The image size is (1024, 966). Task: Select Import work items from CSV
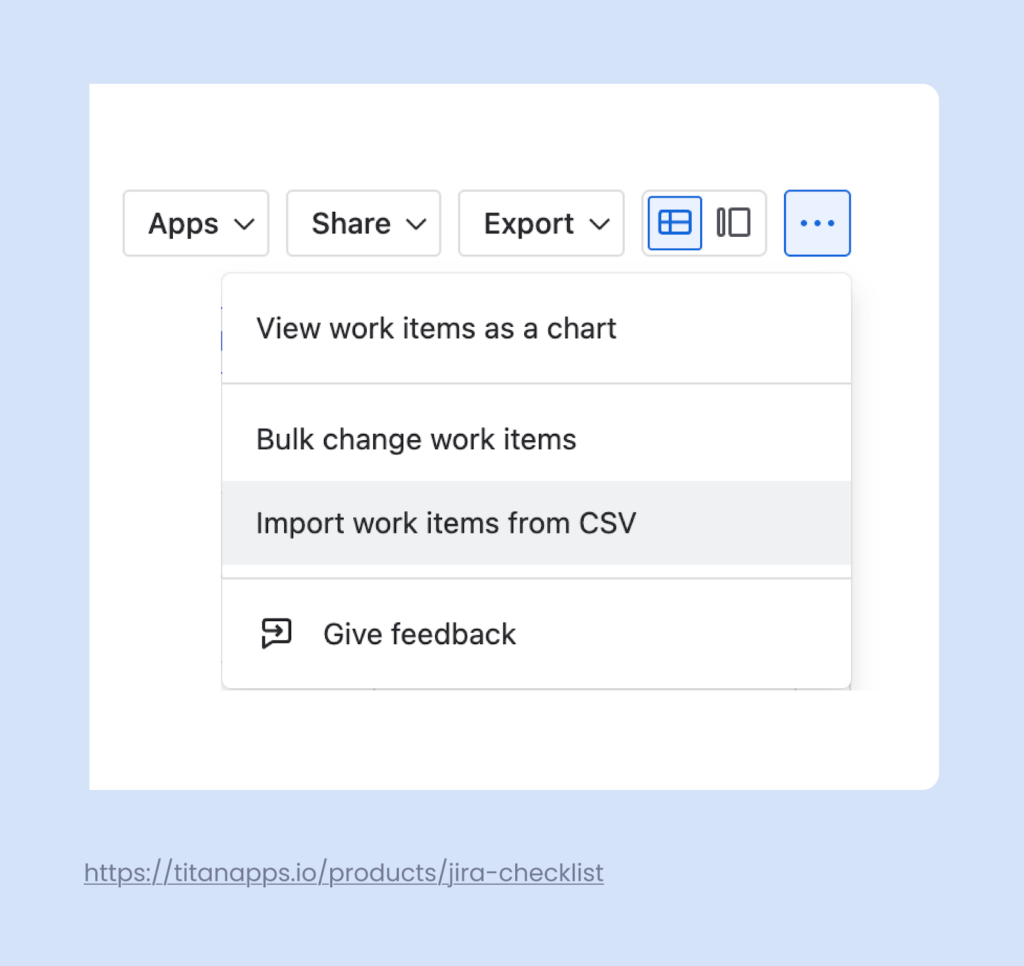pyautogui.click(x=445, y=522)
